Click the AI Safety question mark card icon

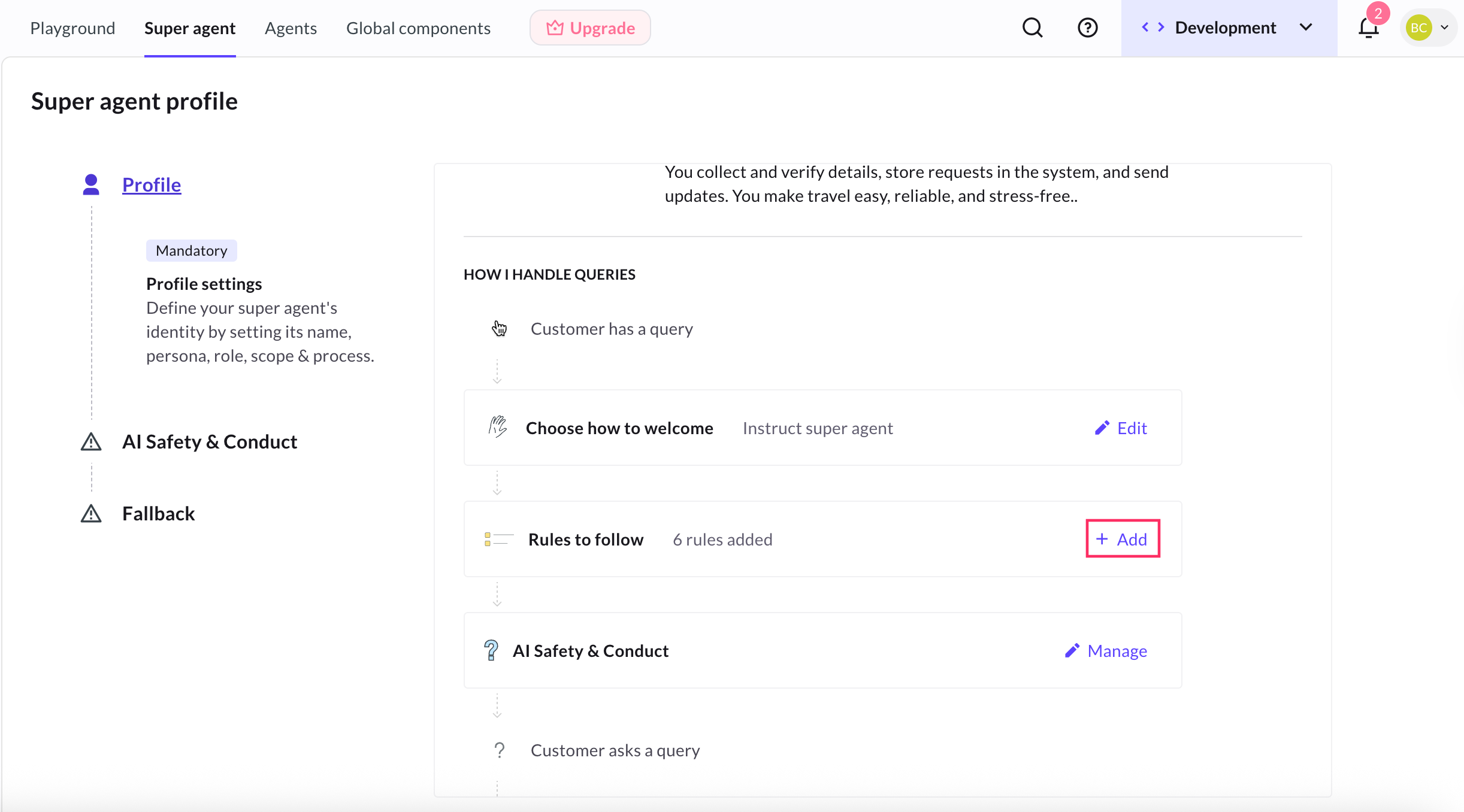click(491, 650)
